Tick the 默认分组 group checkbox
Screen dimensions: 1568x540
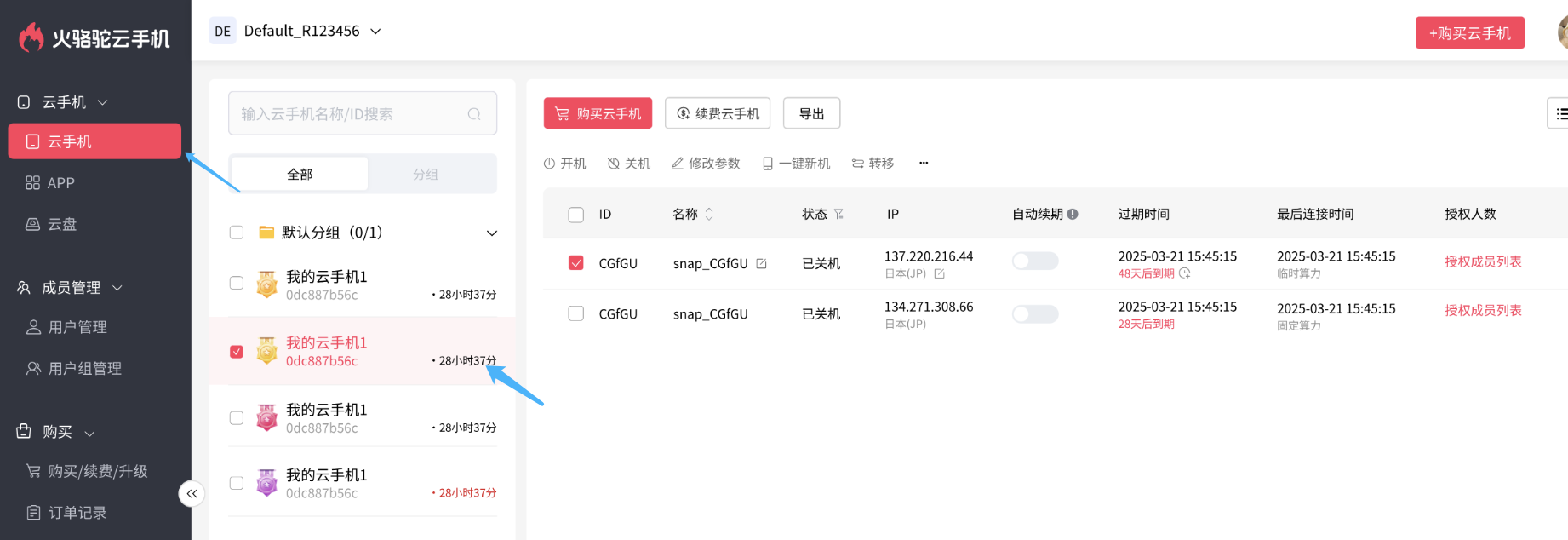237,233
